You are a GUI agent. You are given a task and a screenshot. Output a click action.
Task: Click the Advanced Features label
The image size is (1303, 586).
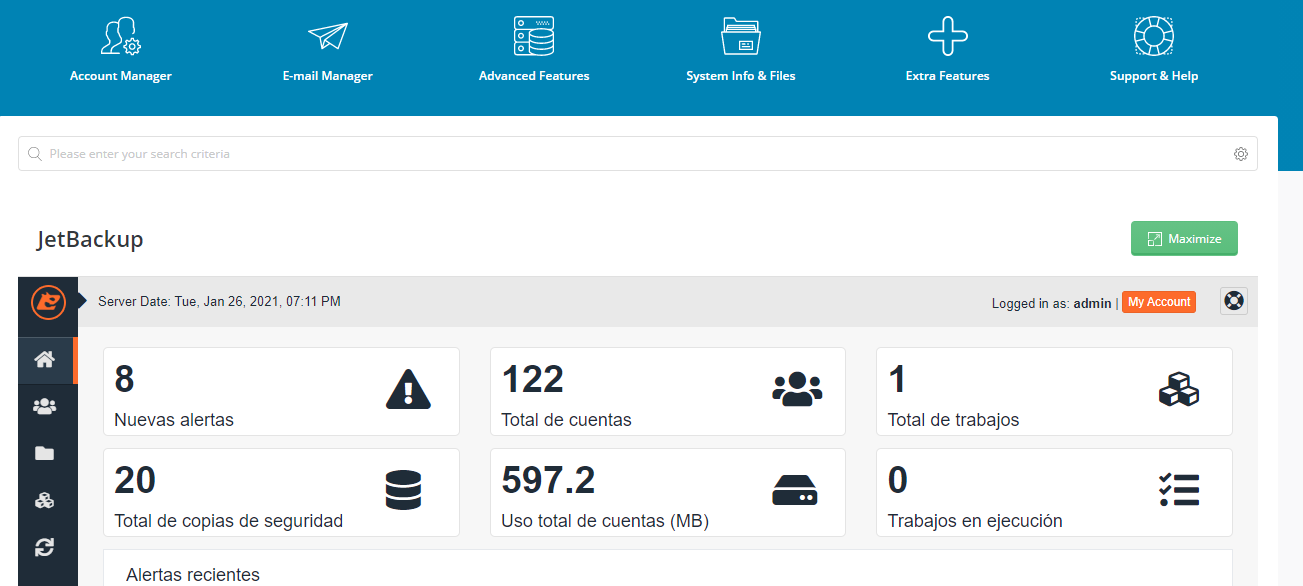pyautogui.click(x=534, y=76)
